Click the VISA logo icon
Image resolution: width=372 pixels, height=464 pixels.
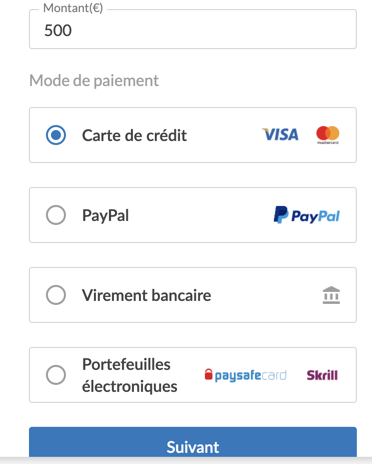tap(280, 135)
